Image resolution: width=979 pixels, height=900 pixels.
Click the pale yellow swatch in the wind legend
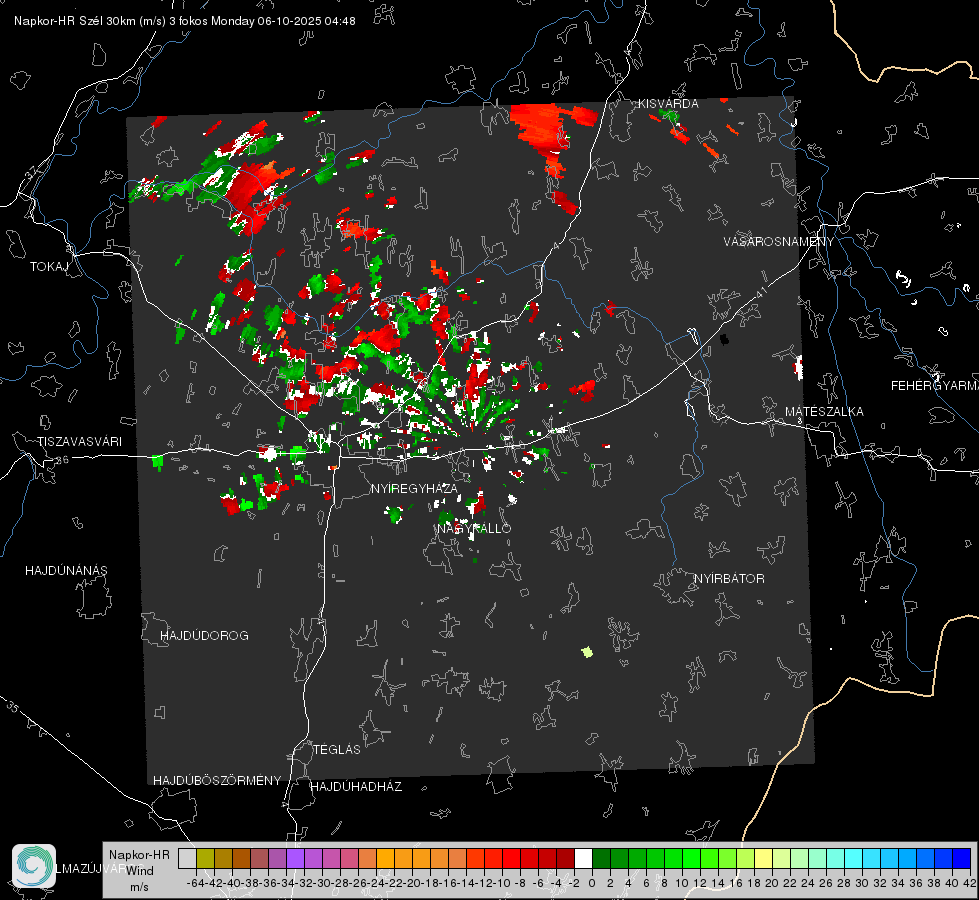(764, 858)
